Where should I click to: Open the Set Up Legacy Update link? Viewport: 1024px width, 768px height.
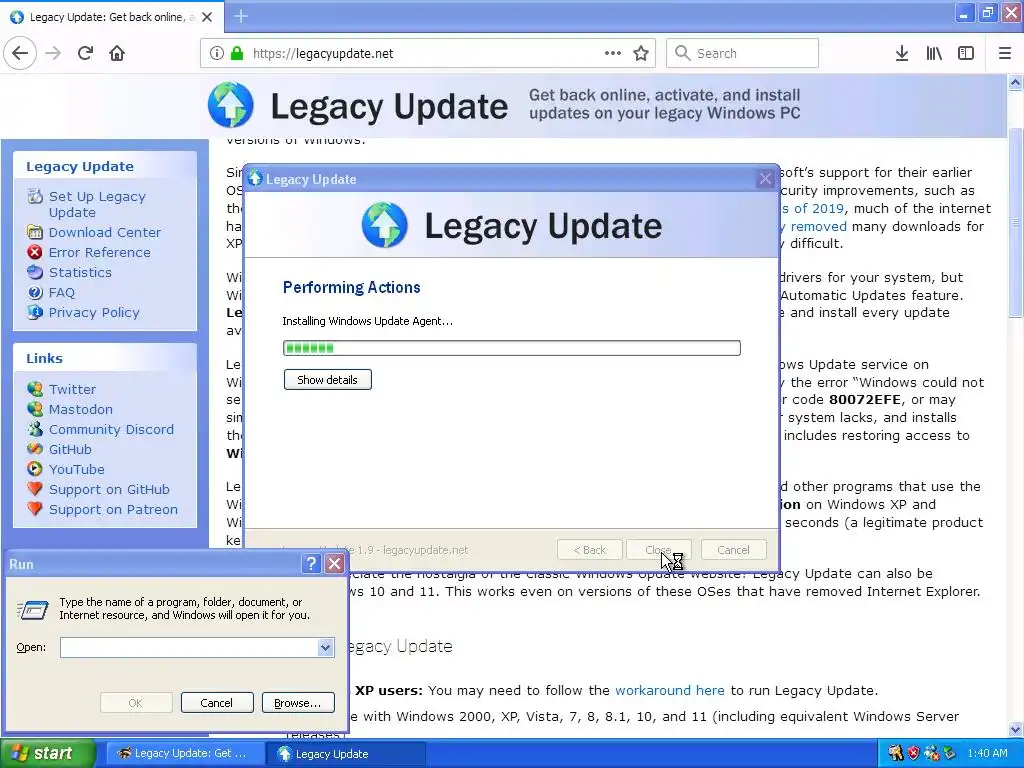(x=97, y=204)
